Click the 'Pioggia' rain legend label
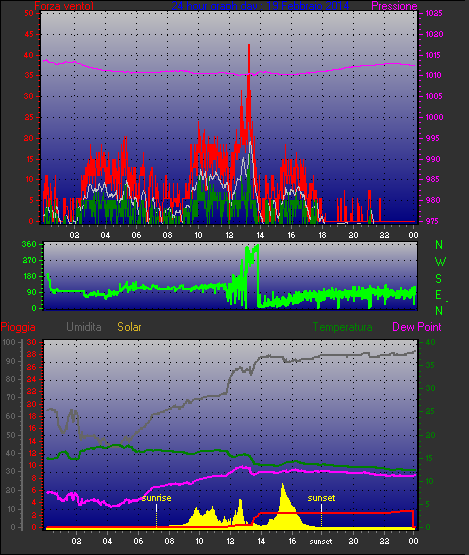 [18, 327]
